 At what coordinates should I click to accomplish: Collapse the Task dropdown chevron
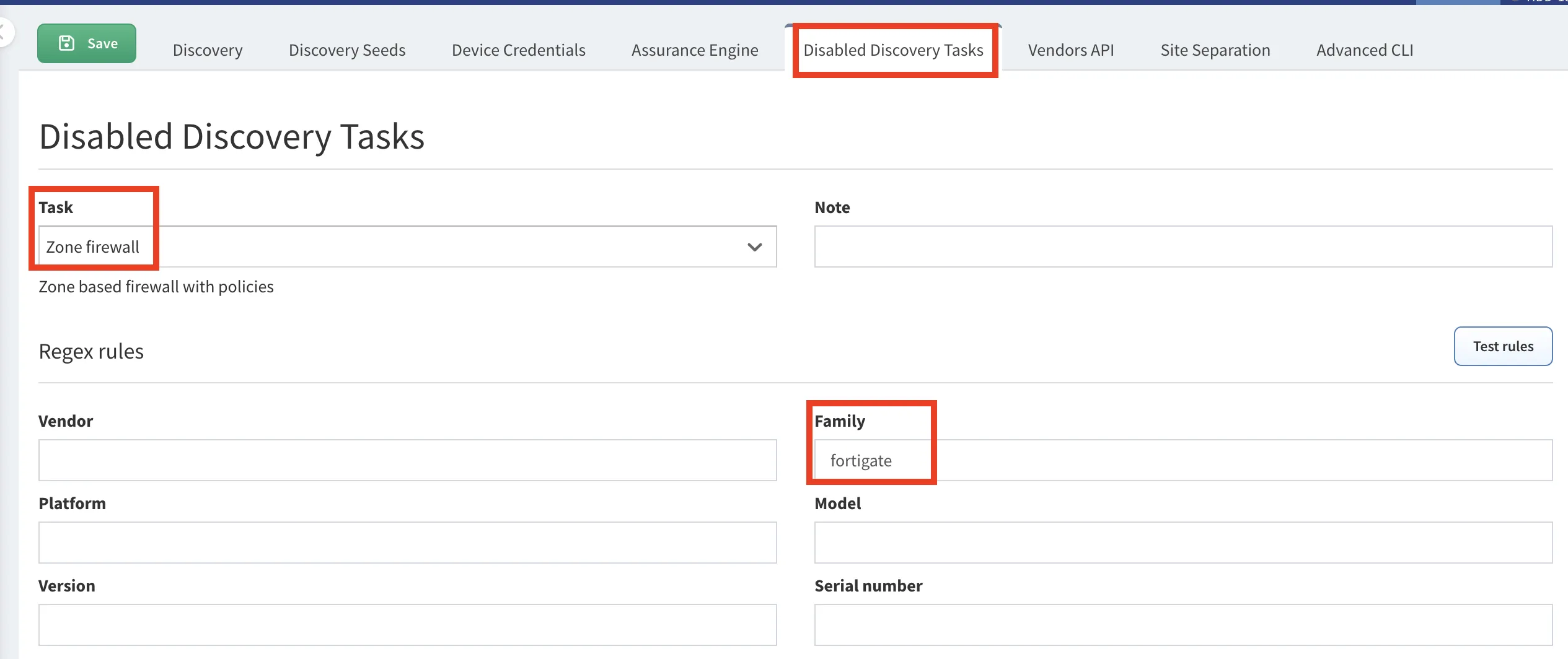[754, 247]
